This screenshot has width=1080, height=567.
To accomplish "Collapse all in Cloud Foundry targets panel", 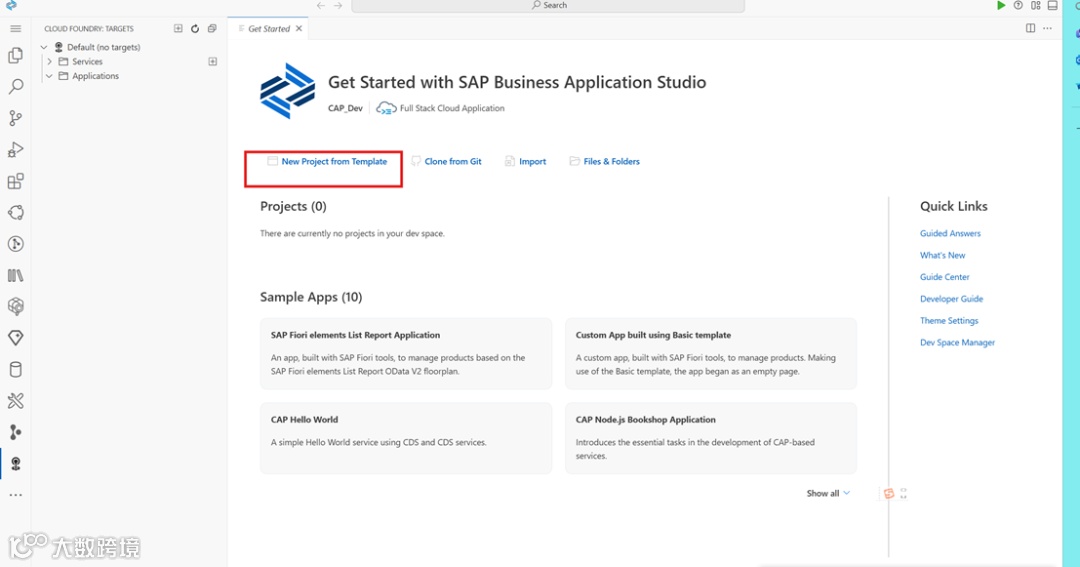I will click(x=212, y=28).
